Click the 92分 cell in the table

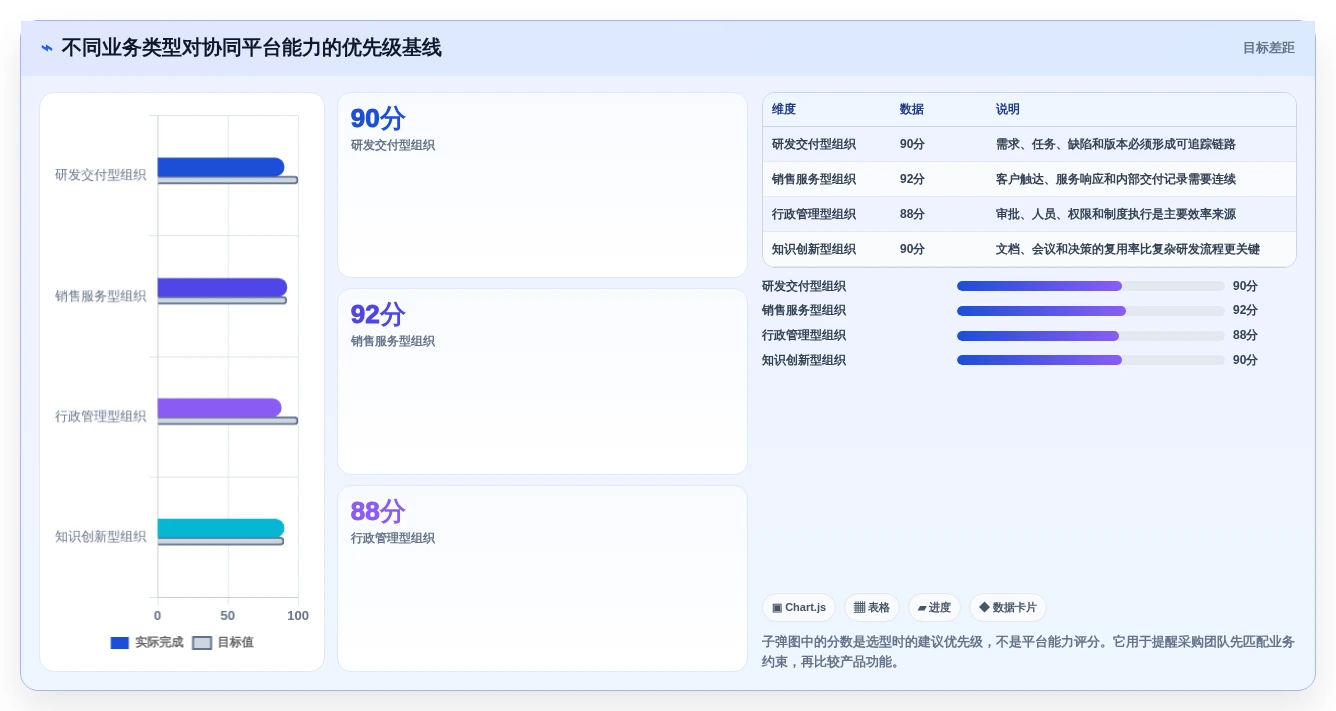pyautogui.click(x=912, y=179)
